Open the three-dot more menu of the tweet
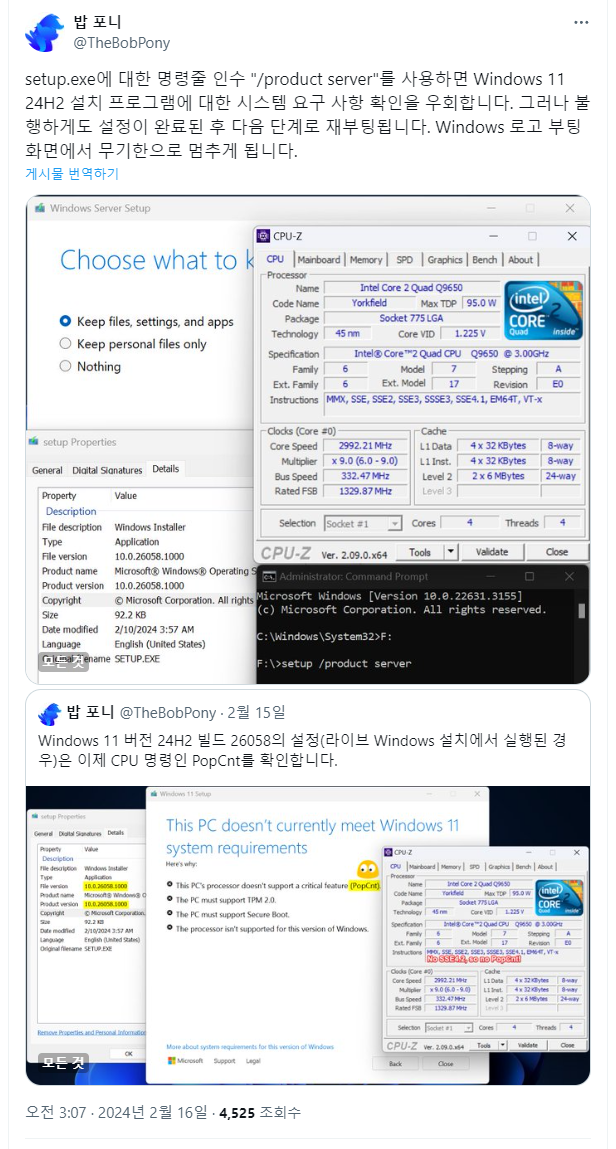The width and height of the screenshot is (616, 1149). click(x=581, y=23)
